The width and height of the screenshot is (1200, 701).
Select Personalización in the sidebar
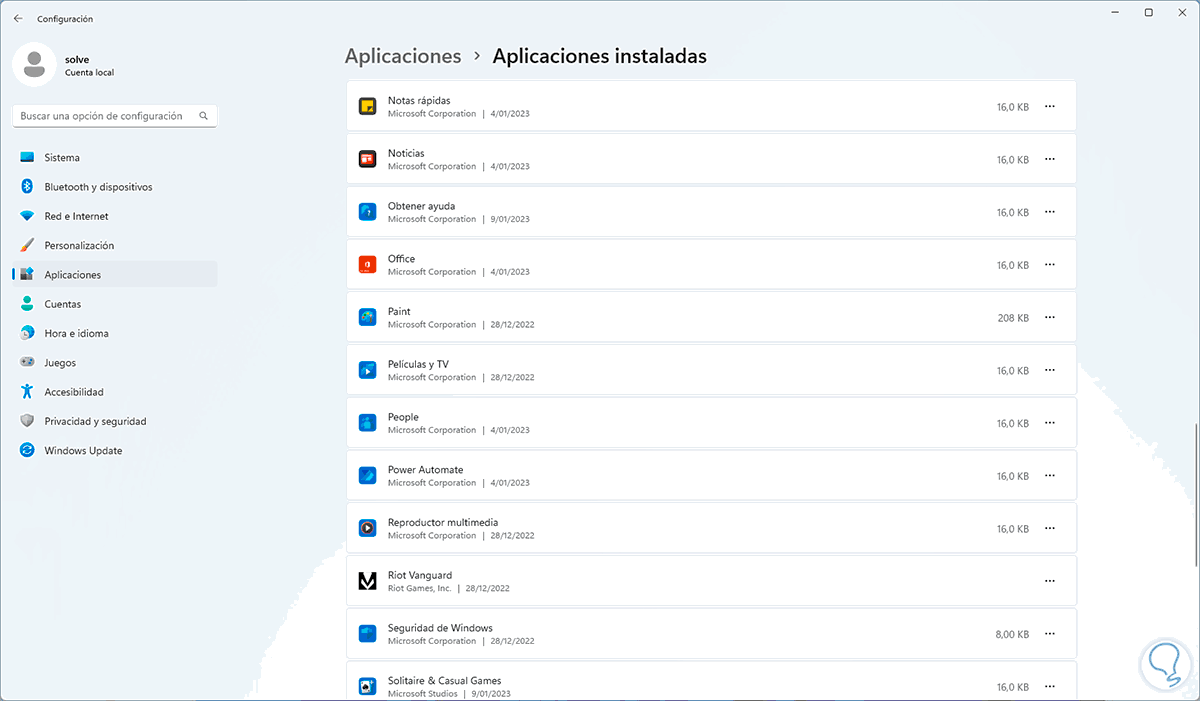79,246
